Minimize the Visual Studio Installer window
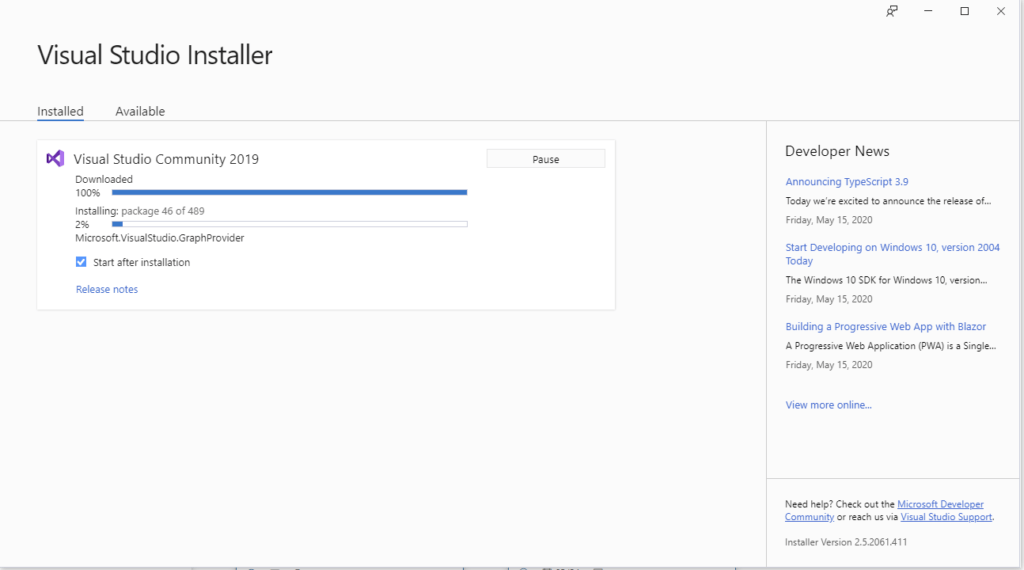Screen dimensions: 1024x570 pyautogui.click(x=929, y=11)
